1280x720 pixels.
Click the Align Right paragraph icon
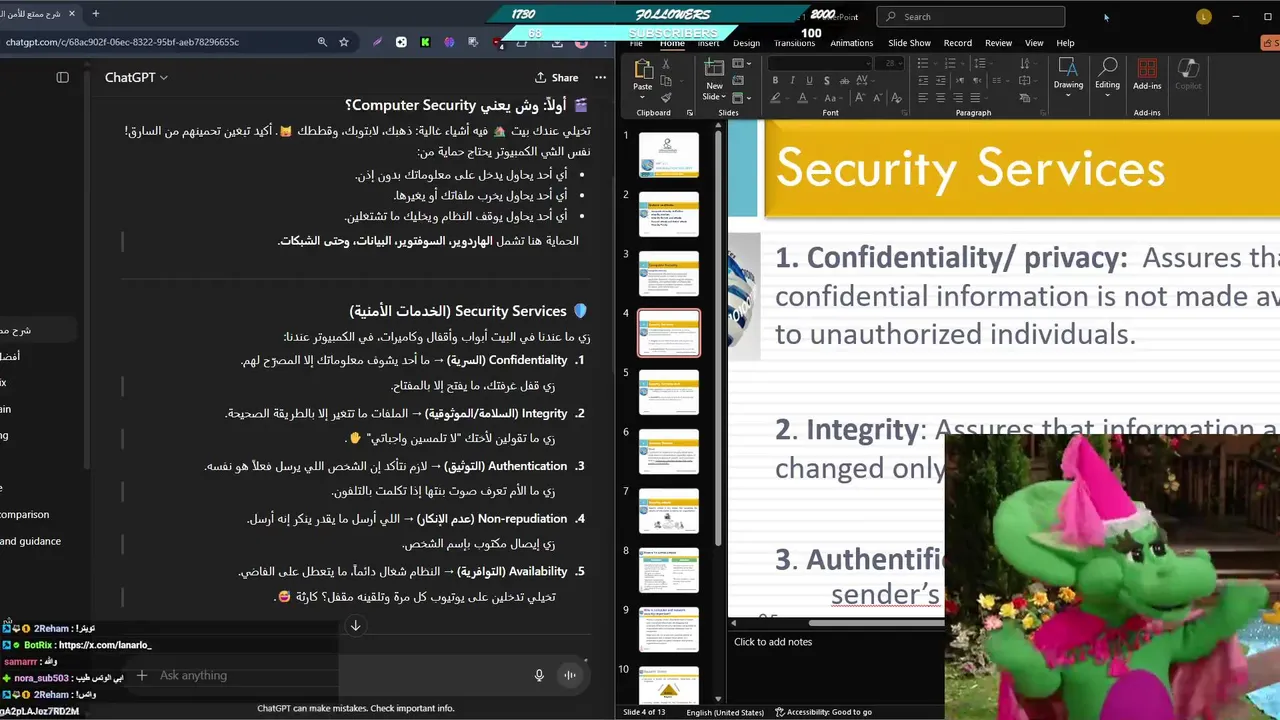click(958, 98)
